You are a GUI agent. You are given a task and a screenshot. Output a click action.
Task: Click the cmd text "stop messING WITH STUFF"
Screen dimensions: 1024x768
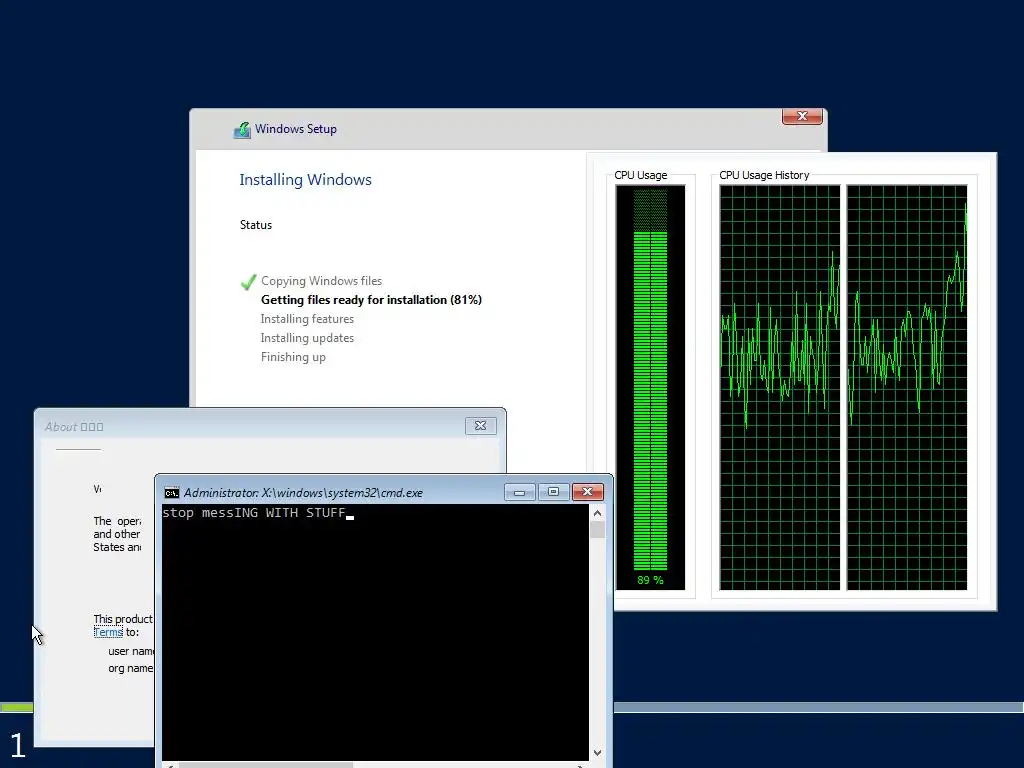[x=253, y=513]
